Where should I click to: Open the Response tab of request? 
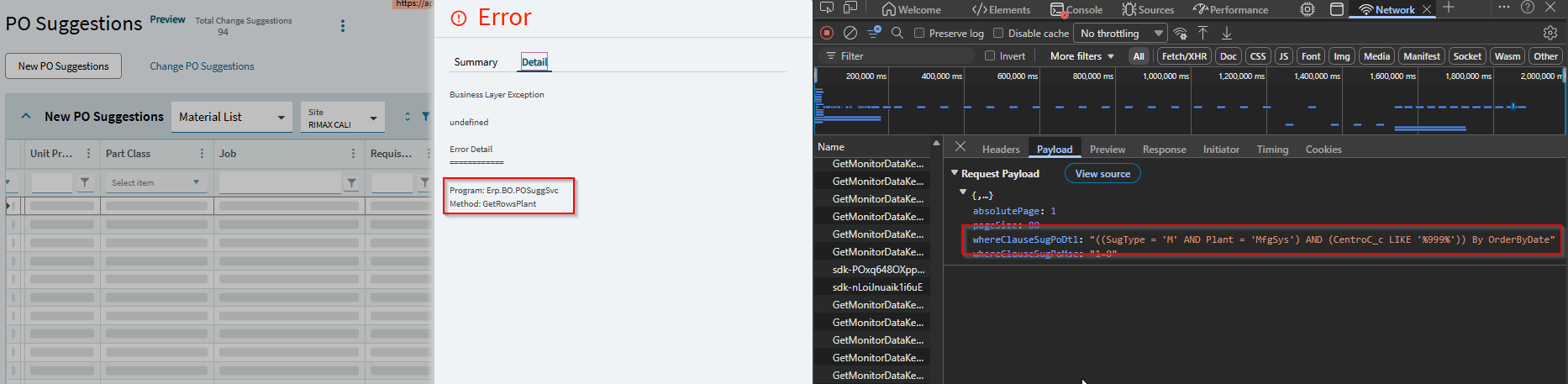1164,150
